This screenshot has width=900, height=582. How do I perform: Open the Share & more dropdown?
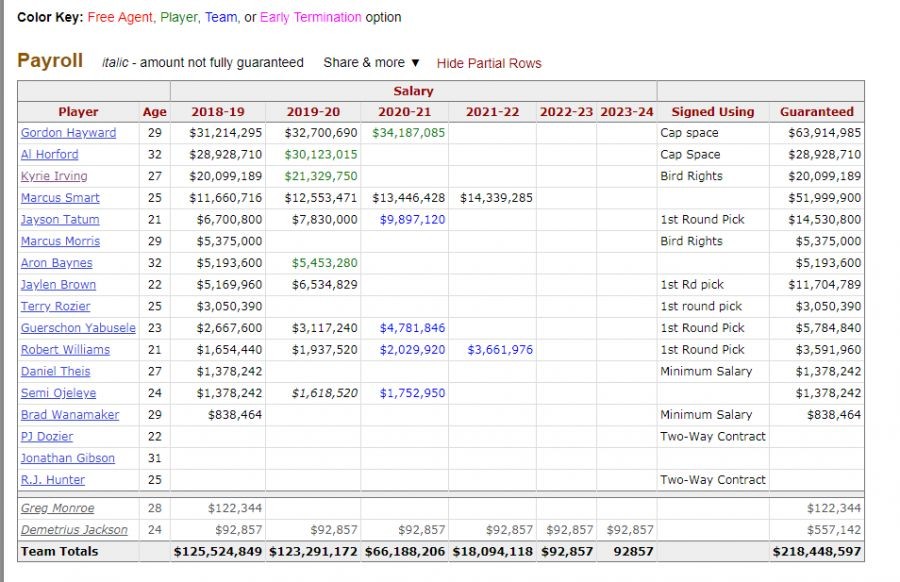(x=371, y=62)
